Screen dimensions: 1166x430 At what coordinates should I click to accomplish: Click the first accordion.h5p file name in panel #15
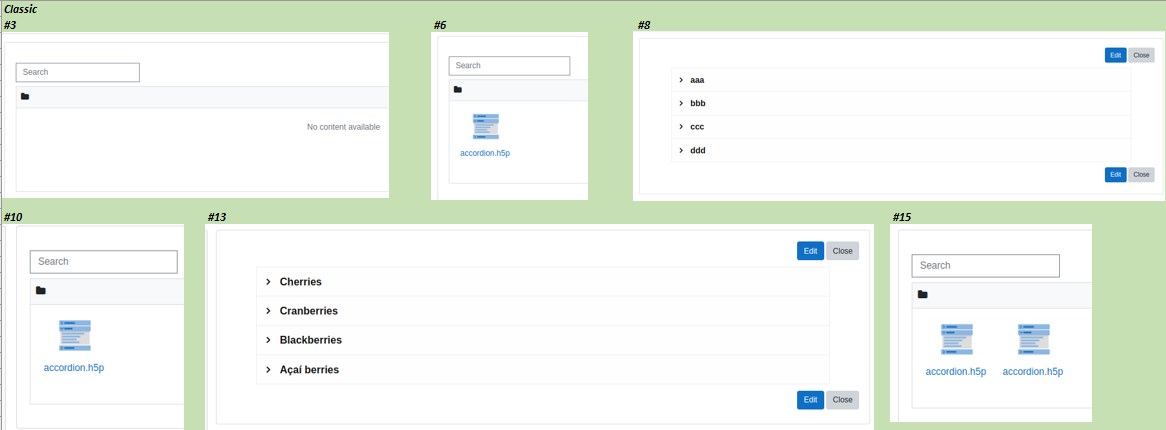pos(956,372)
